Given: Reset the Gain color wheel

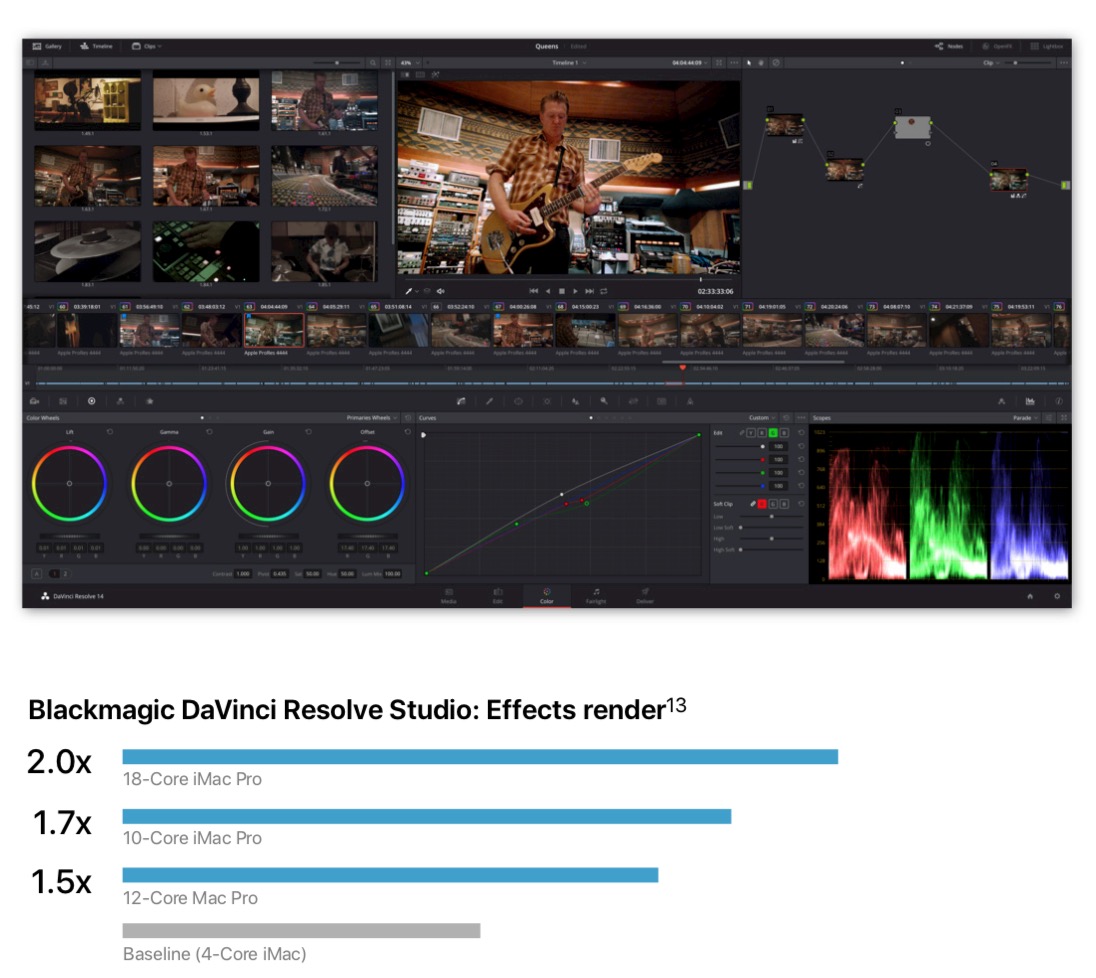Looking at the screenshot, I should 308,432.
